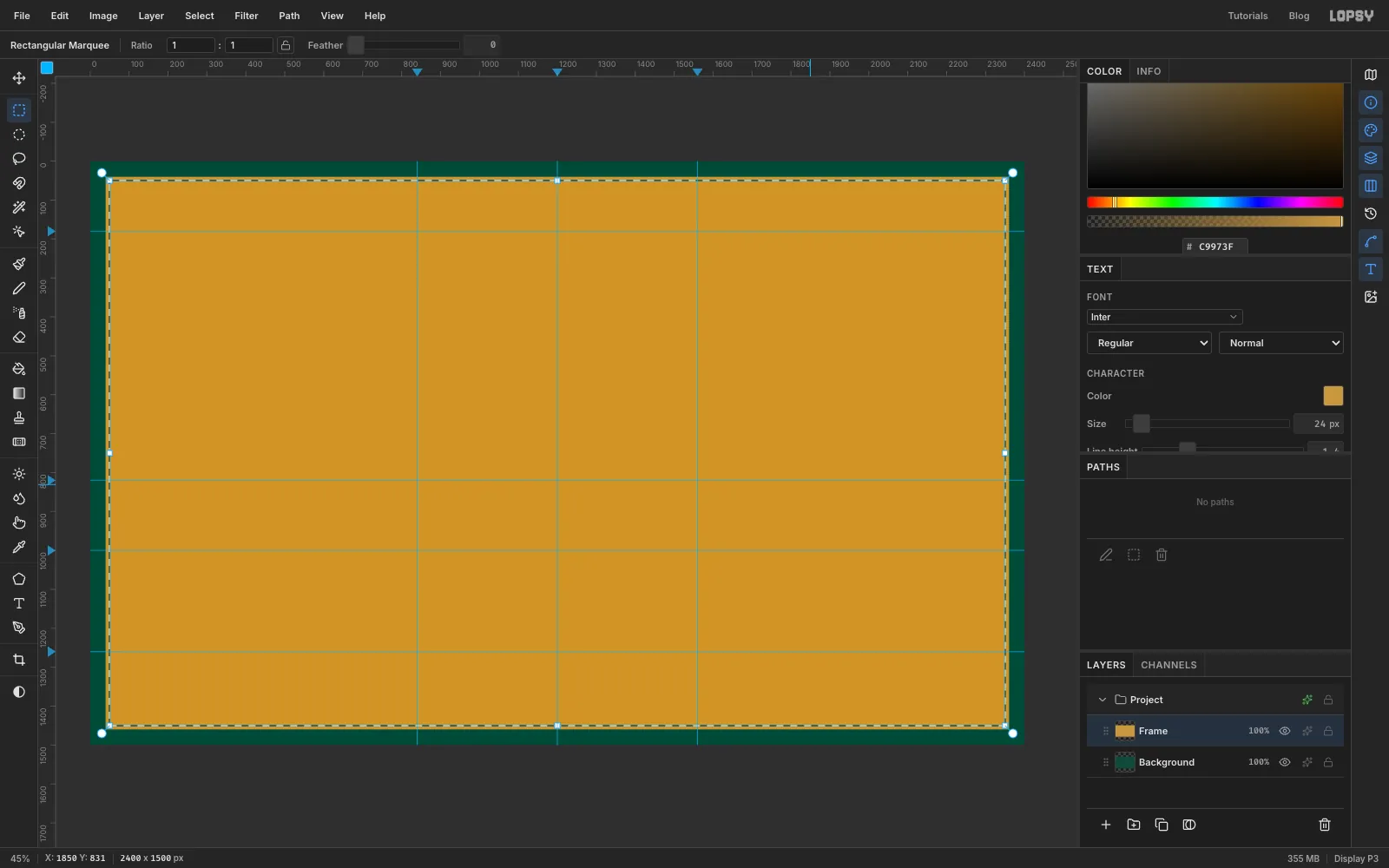The image size is (1389, 868).
Task: Toggle the Color palette panel icon
Action: tap(1371, 130)
